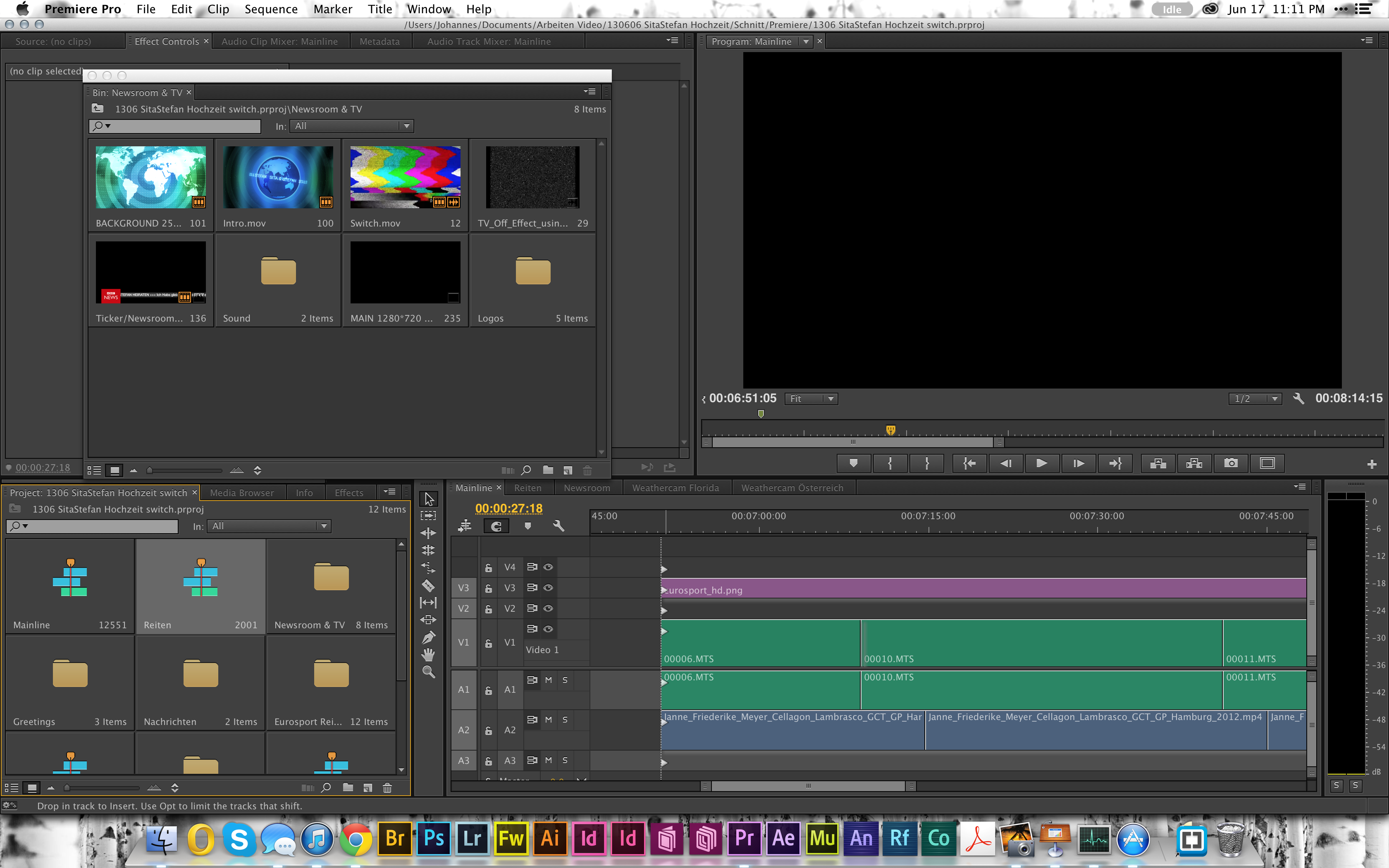Screen dimensions: 1389x868
Task: Click the Lift button in Program monitor
Action: pos(1157,463)
